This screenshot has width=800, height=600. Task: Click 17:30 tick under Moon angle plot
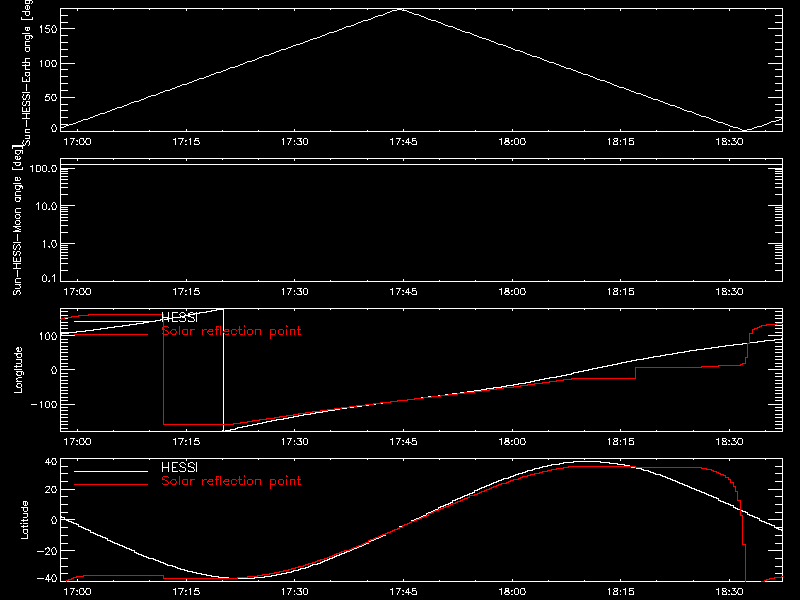(x=294, y=291)
